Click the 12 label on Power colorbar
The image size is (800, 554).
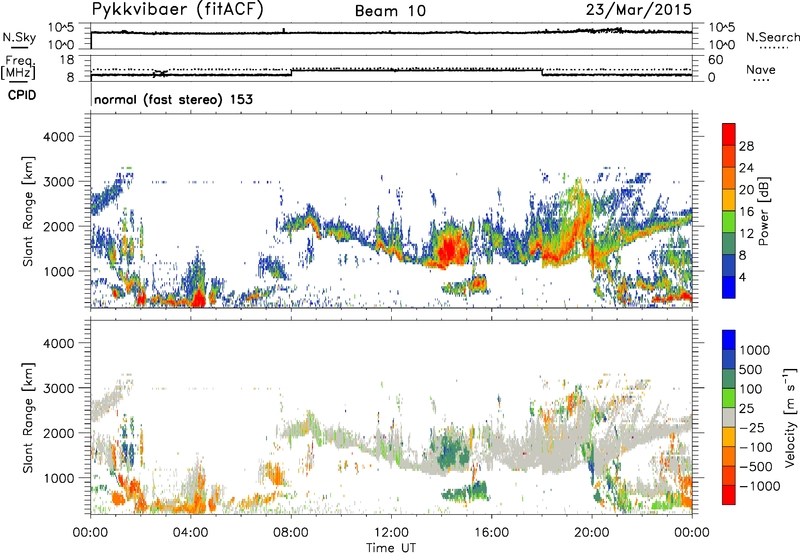pos(746,234)
